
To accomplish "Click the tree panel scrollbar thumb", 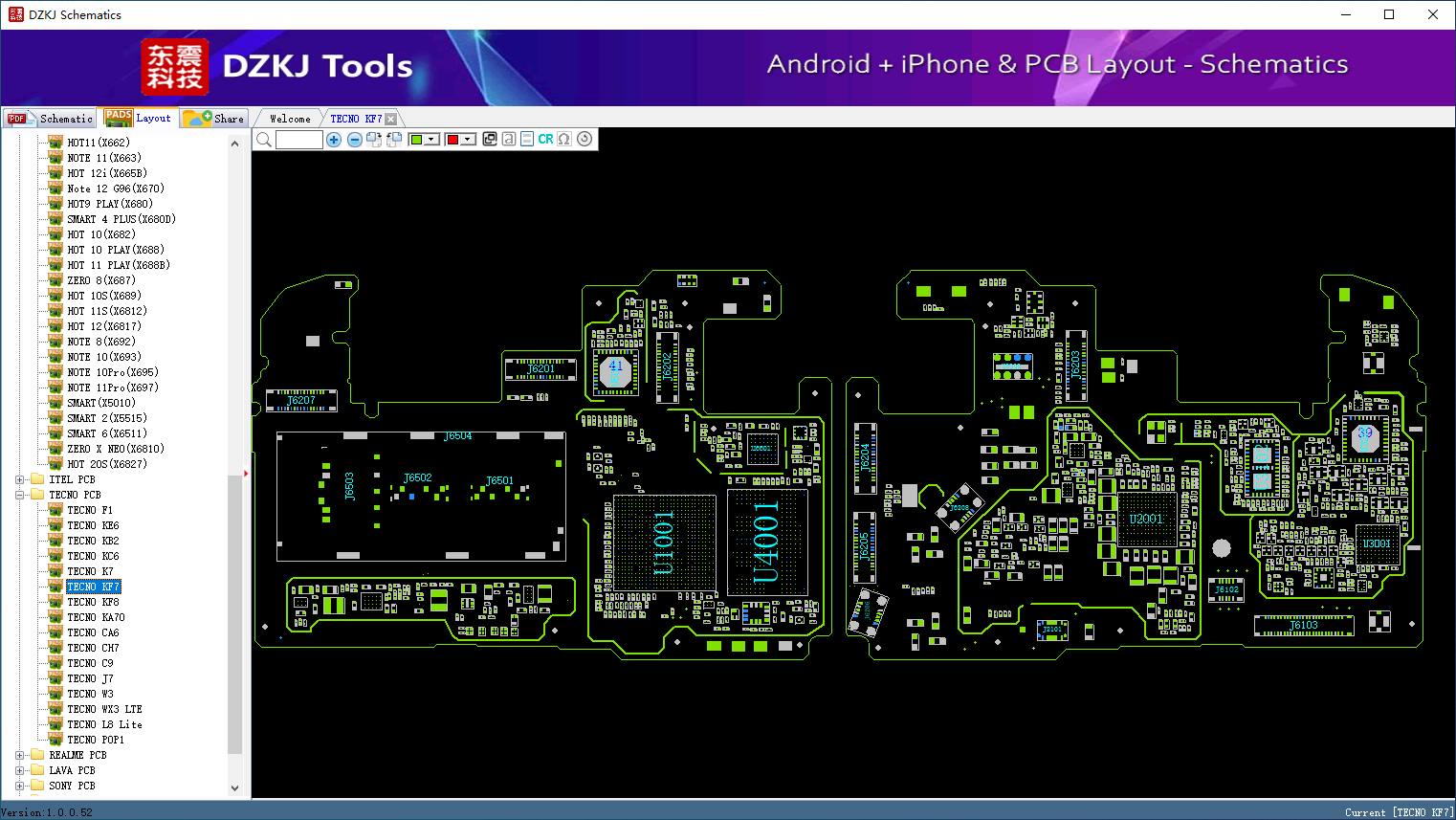I will click(235, 613).
